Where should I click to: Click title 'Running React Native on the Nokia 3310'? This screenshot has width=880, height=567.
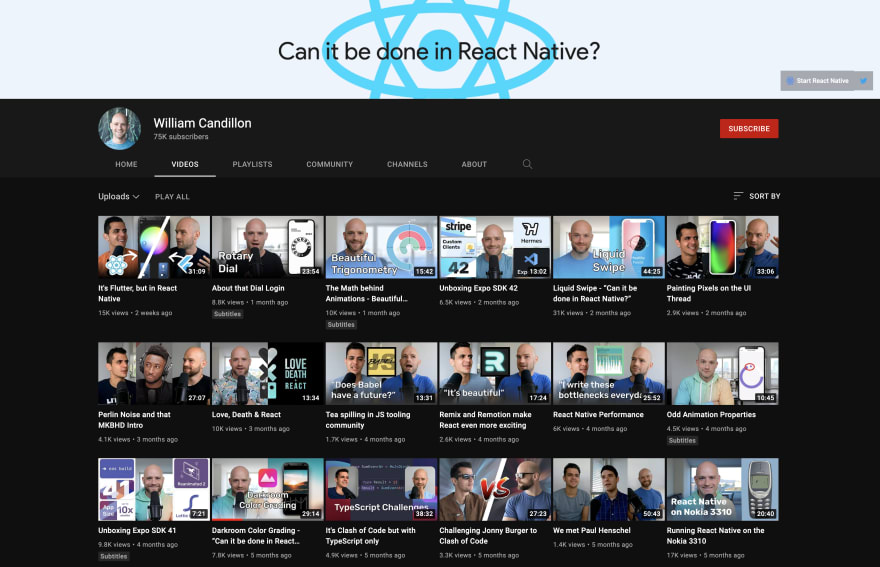pyautogui.click(x=716, y=536)
